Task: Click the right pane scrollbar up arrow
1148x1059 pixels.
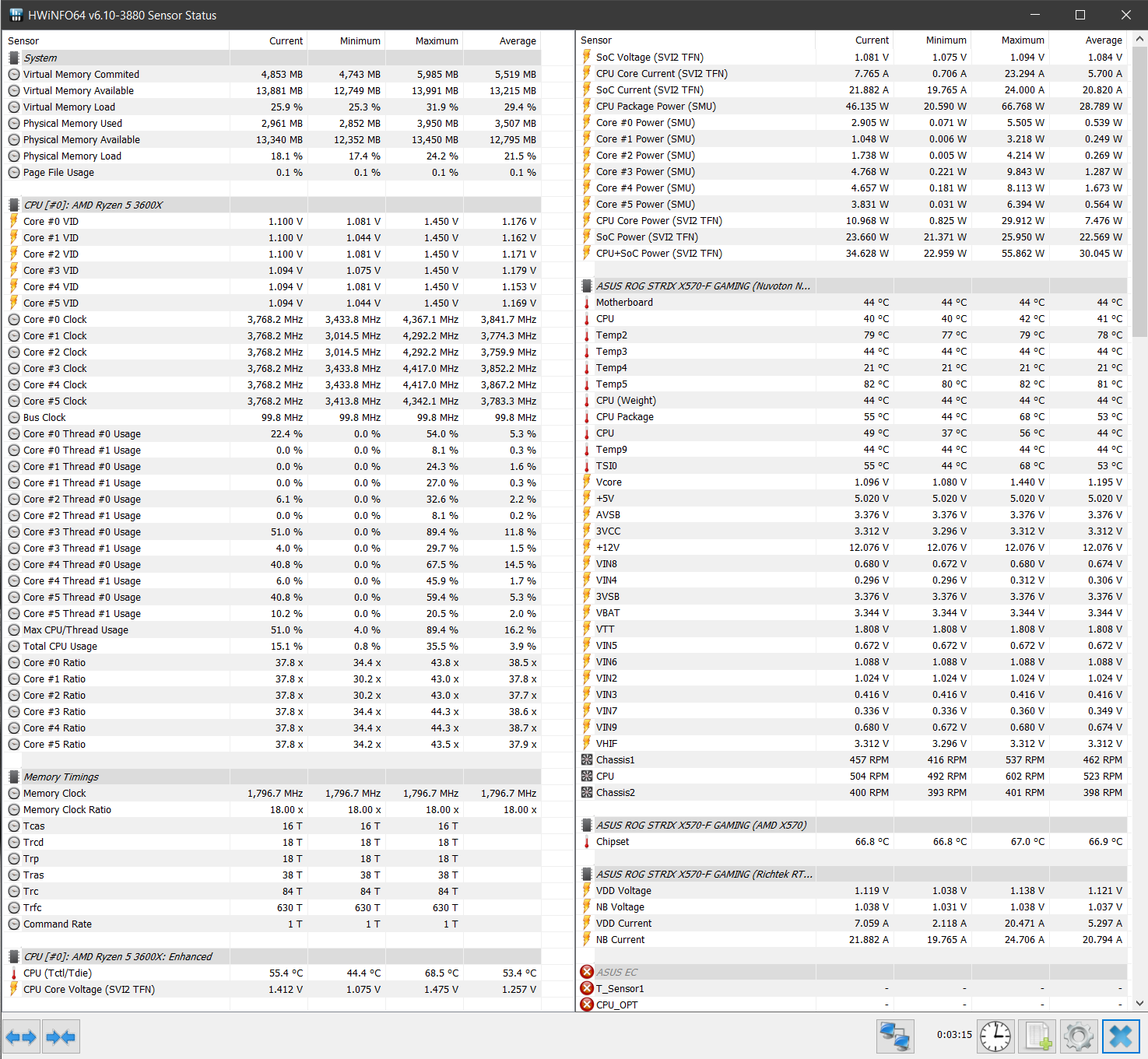Action: pos(1140,38)
